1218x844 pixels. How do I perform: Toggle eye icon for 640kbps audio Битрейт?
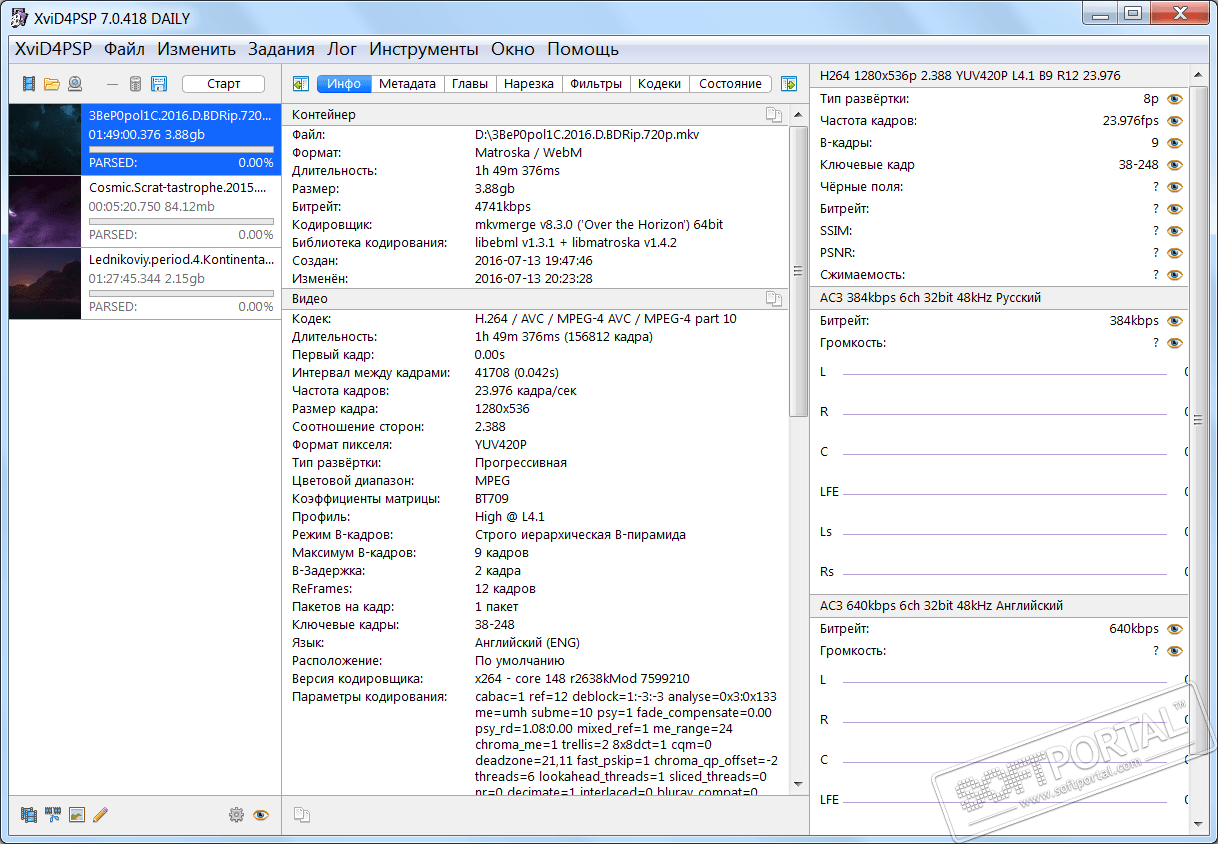(1174, 629)
